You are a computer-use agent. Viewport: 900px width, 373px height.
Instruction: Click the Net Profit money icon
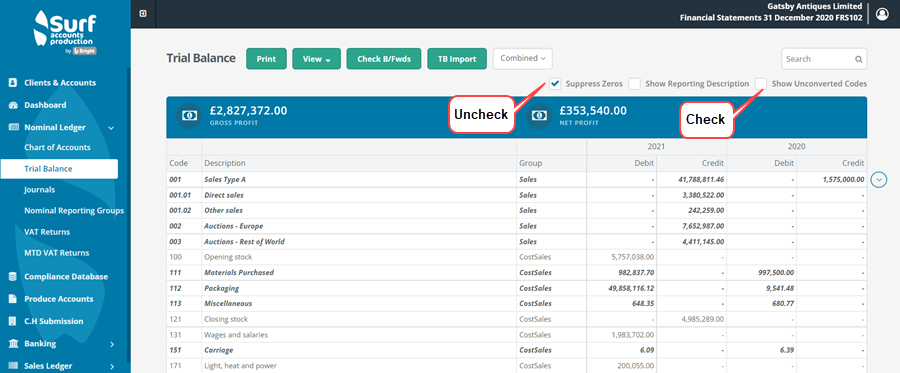(538, 115)
